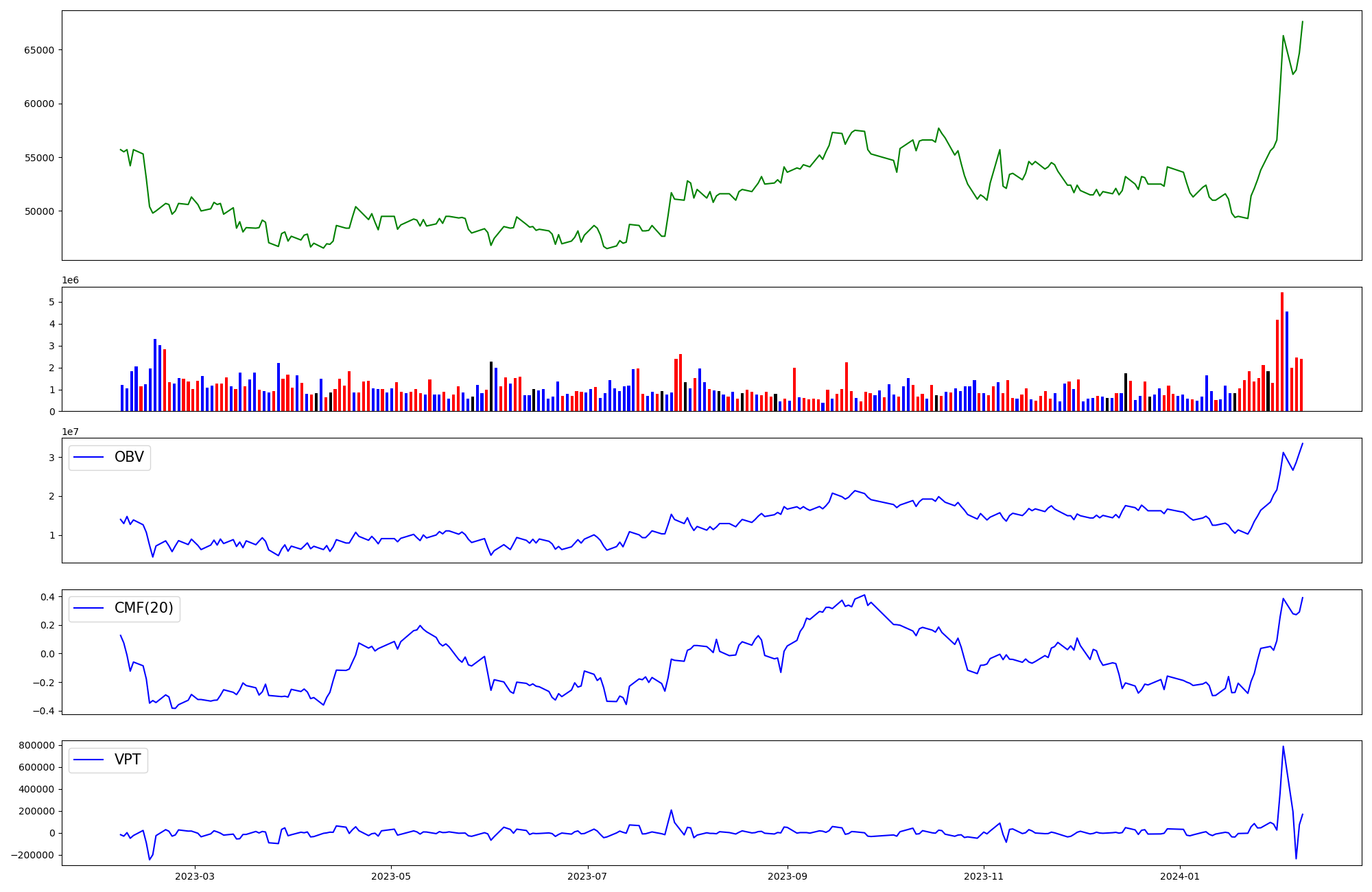The height and width of the screenshot is (892, 1372).
Task: Click the 2023-09 x-axis date label
Action: (x=788, y=876)
